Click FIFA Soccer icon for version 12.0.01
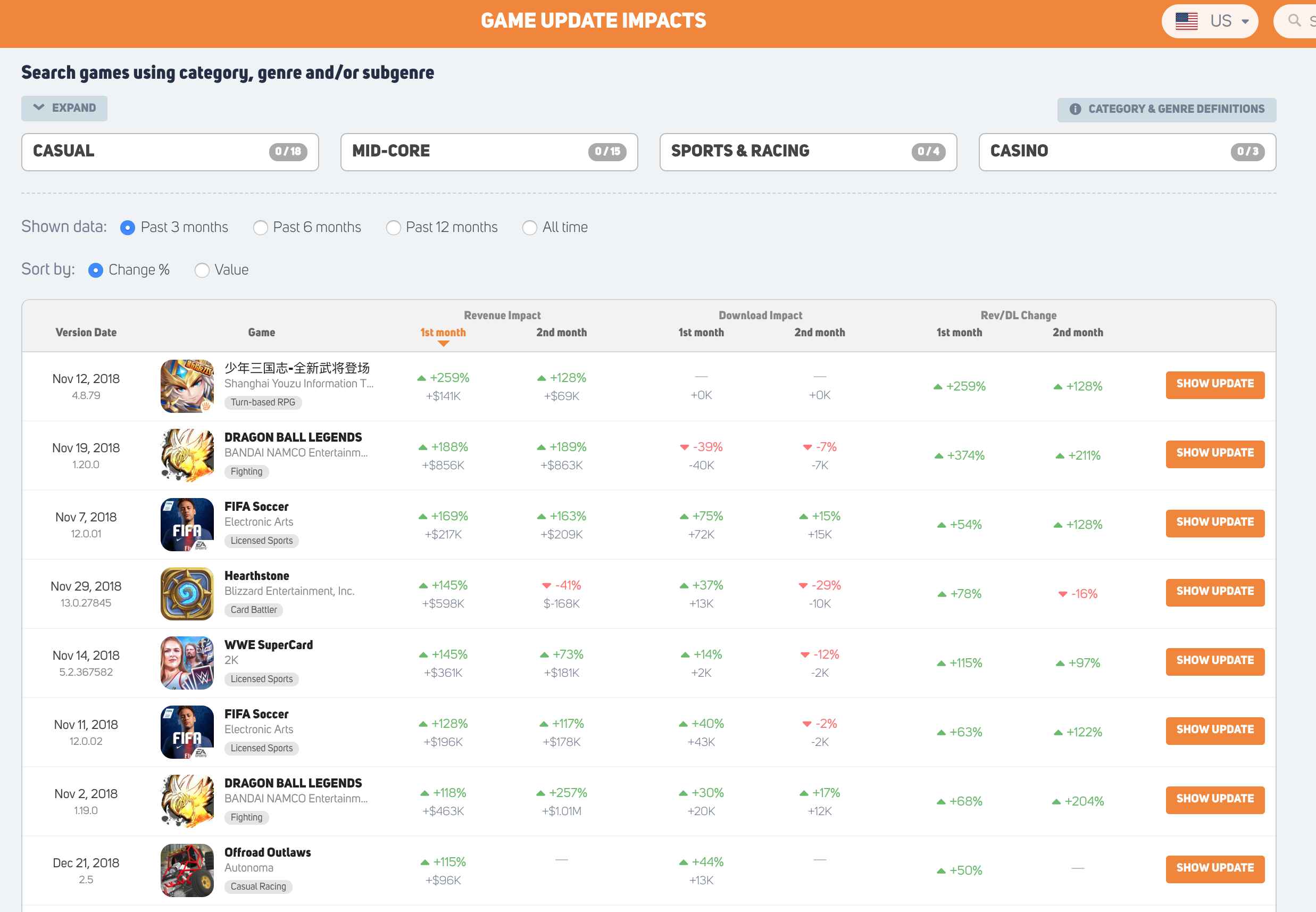The image size is (1316, 912). 187,525
